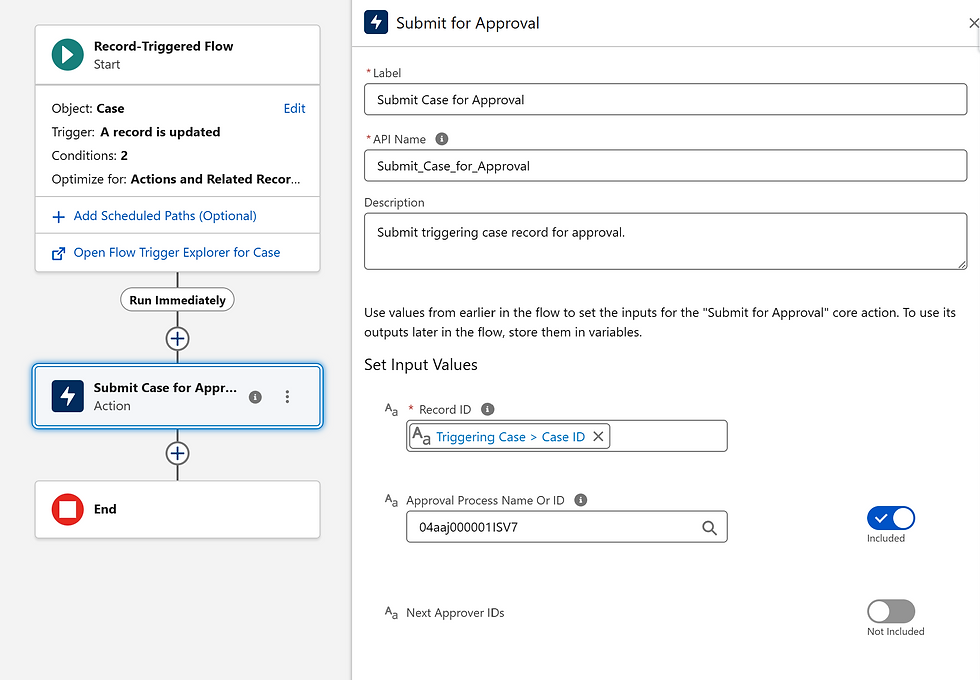The height and width of the screenshot is (680, 980).
Task: Disable the Approval Process Name Included toggle
Action: click(890, 518)
